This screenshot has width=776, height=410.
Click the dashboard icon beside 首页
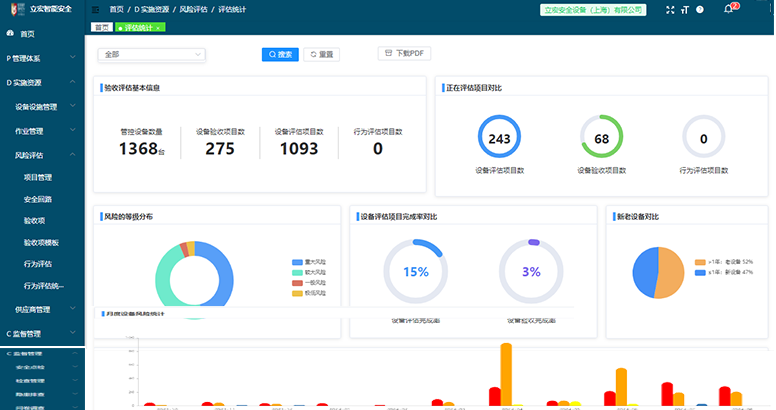point(10,34)
